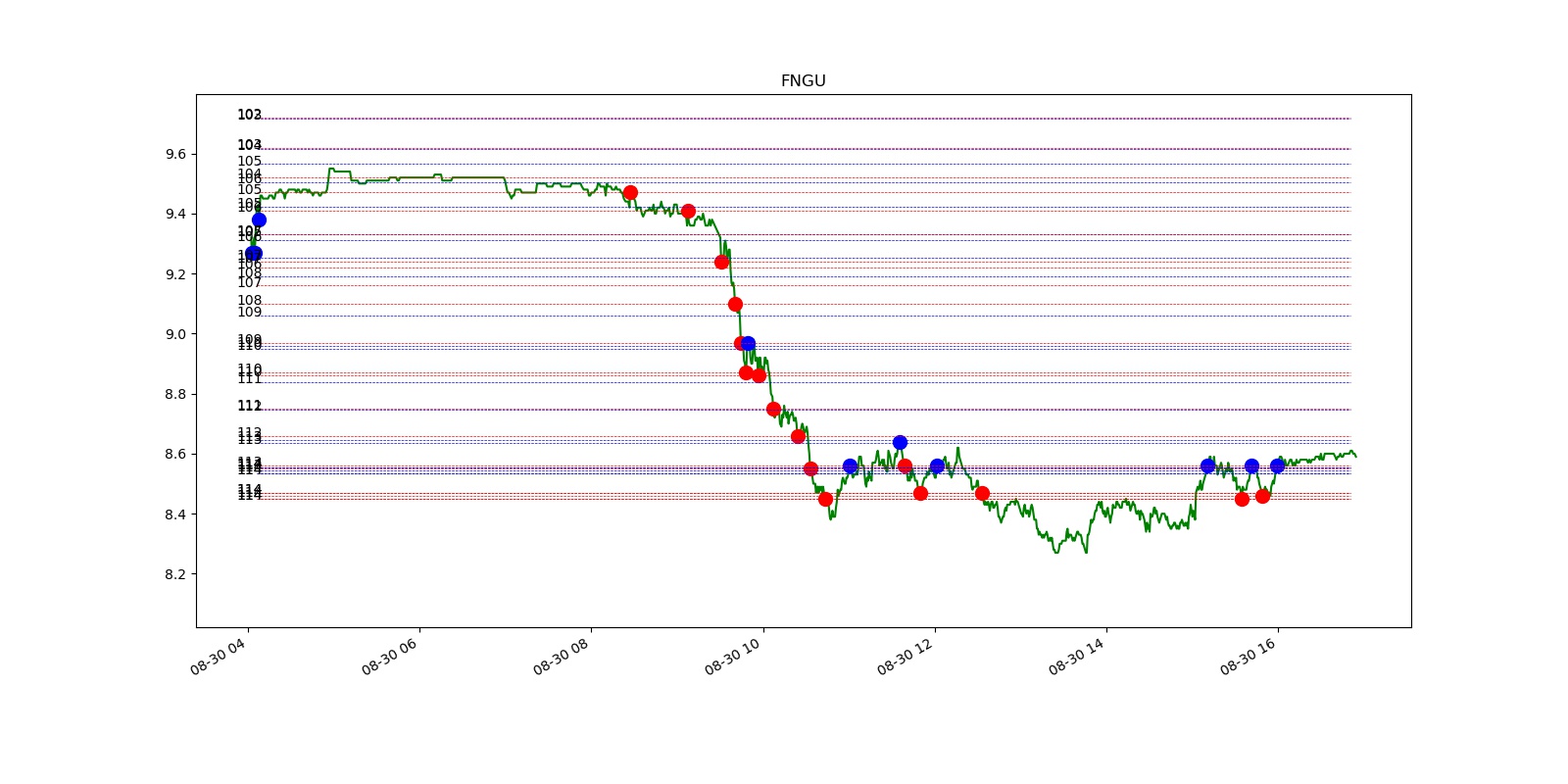This screenshot has height=784, width=1568.
Task: Select the 8.2 y-axis tick label
Action: [x=175, y=574]
